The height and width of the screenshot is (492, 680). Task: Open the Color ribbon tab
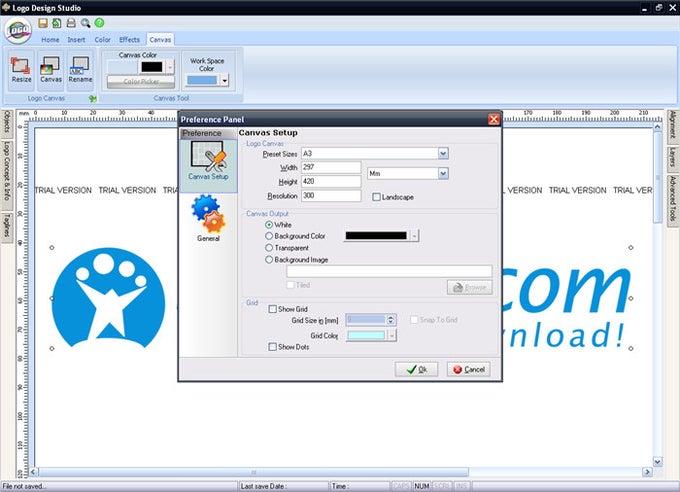pyautogui.click(x=103, y=39)
